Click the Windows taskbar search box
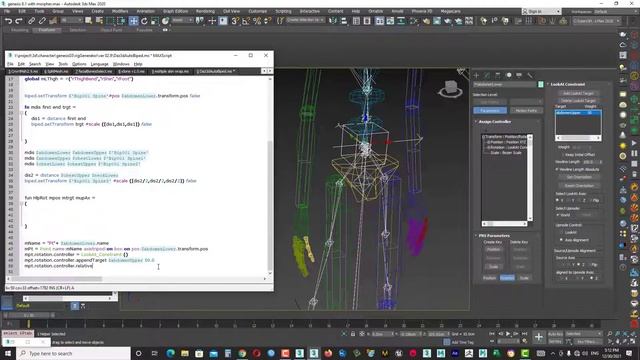 74,353
